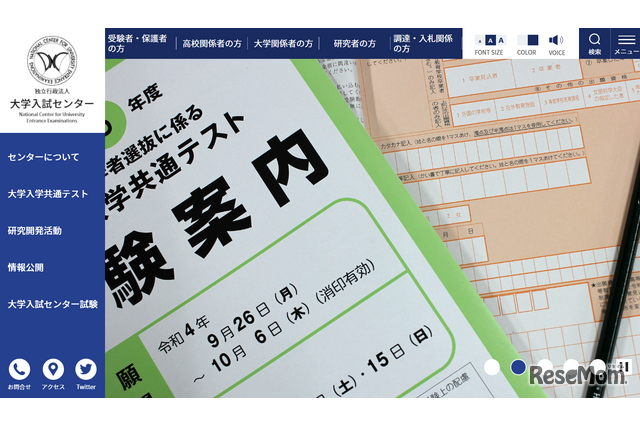Select the light color scheme swatch
Screen dimensions: 640x426
(x=522, y=40)
